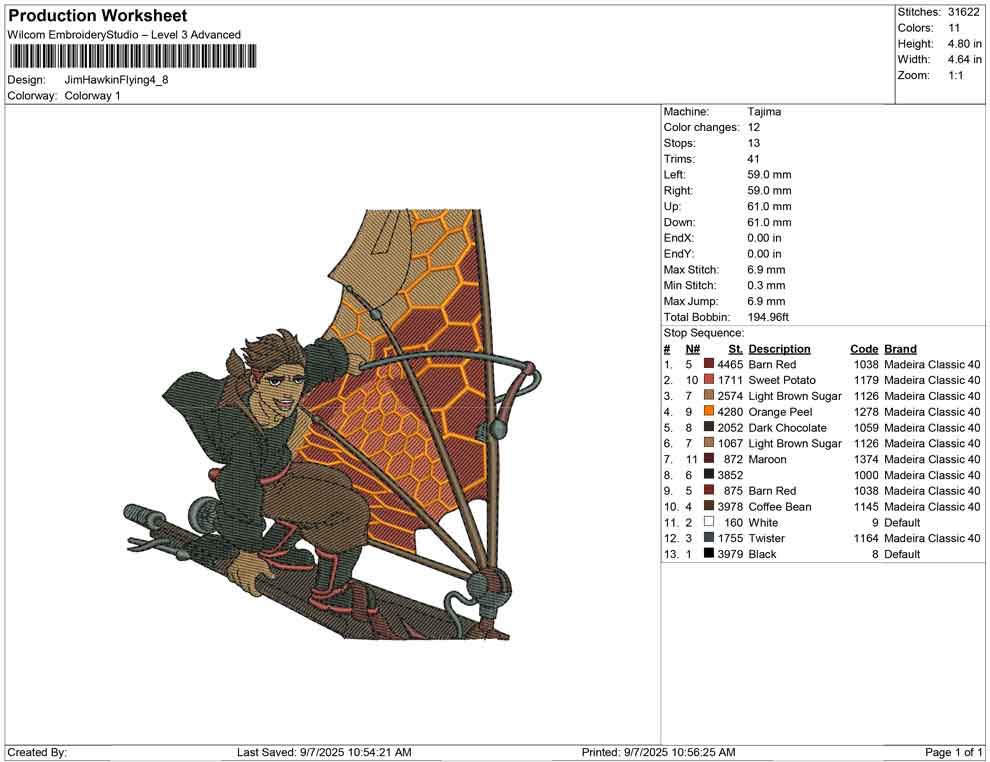This screenshot has width=990, height=762.
Task: Click the "Left:" label
Action: (674, 175)
